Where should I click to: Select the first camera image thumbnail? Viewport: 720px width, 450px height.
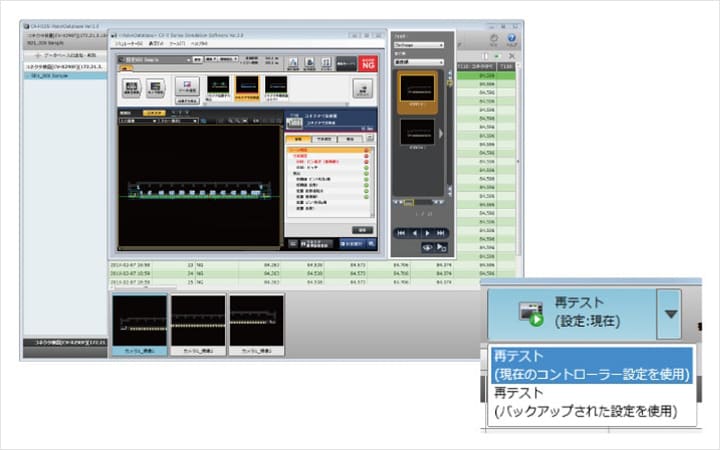(x=138, y=322)
